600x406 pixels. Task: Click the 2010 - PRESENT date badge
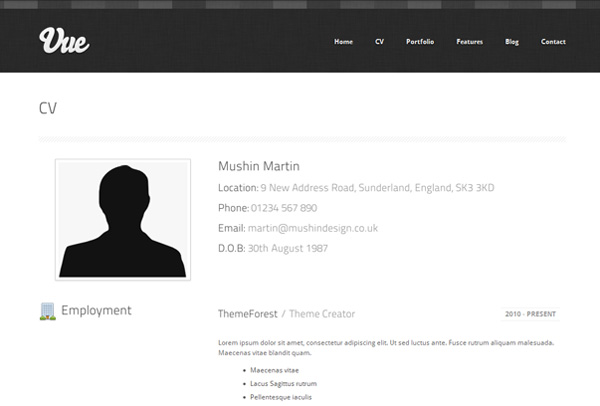point(530,314)
